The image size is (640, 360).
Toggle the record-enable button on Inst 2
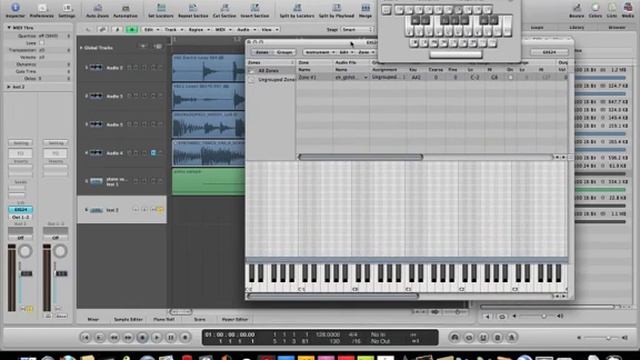click(x=160, y=210)
